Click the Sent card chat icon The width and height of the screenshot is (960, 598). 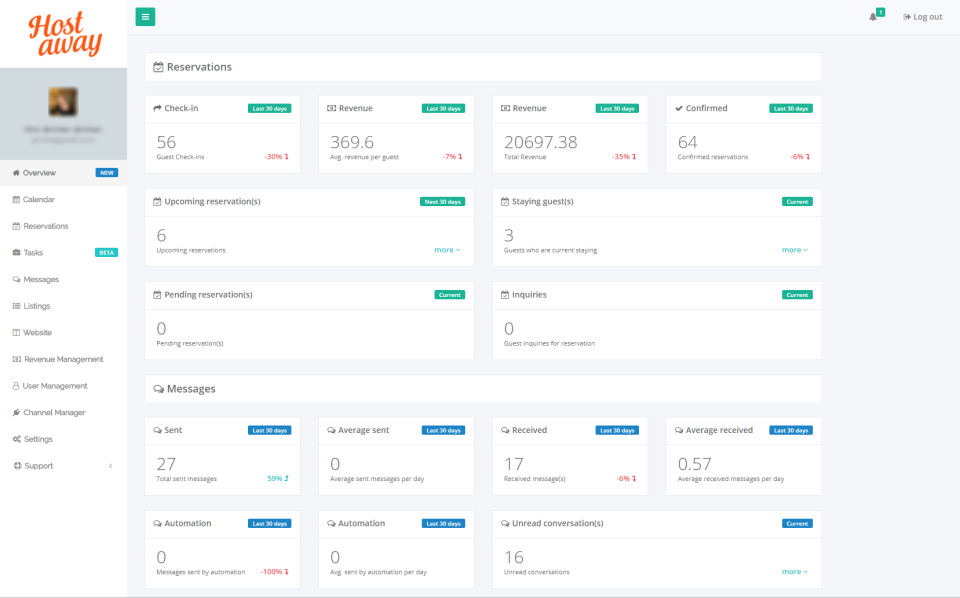coord(157,430)
